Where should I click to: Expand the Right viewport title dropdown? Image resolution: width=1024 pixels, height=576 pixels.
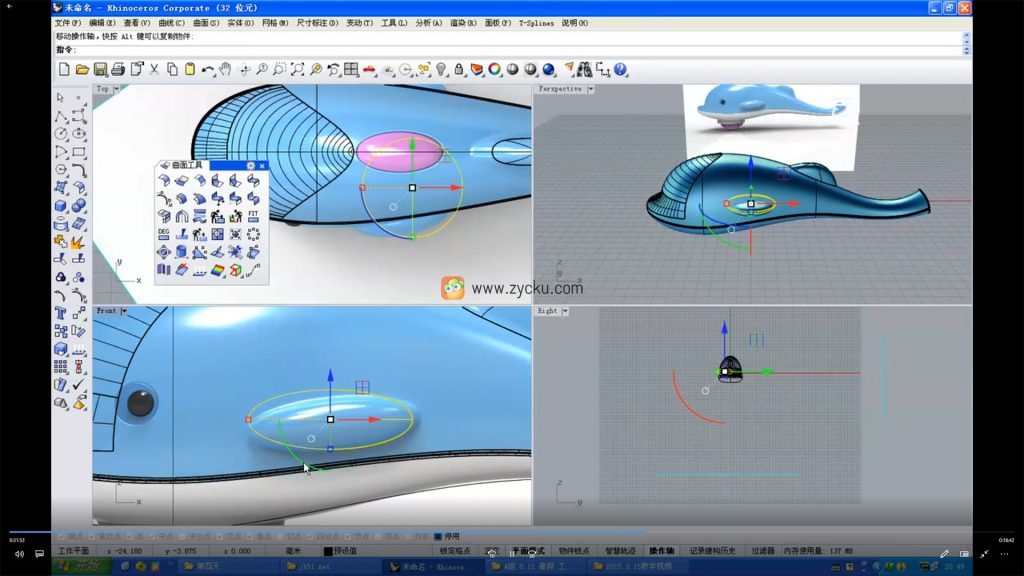566,311
